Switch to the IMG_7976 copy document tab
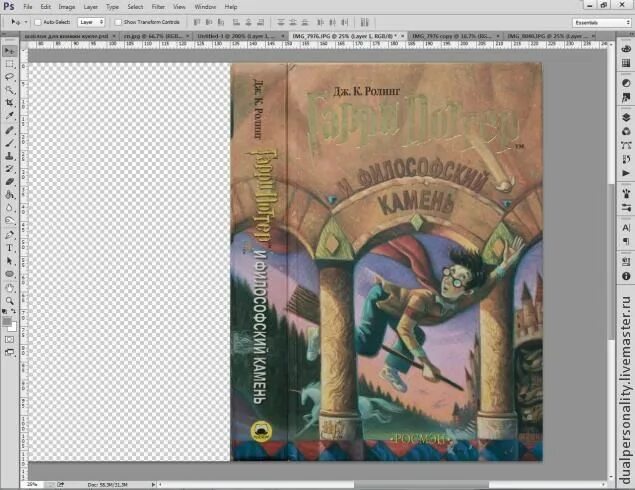This screenshot has height=490, width=635. tap(454, 36)
